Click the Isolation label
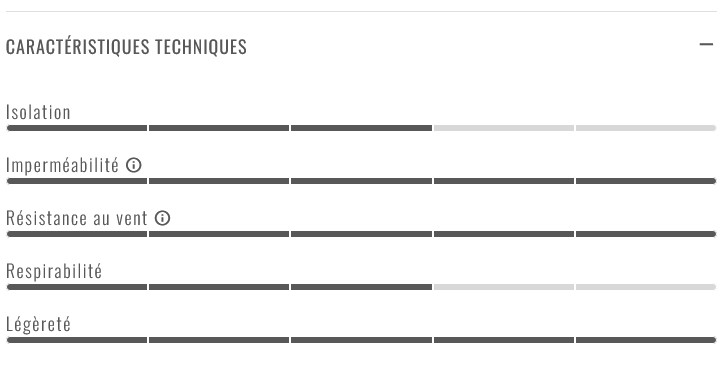This screenshot has width=723, height=368. [38, 112]
